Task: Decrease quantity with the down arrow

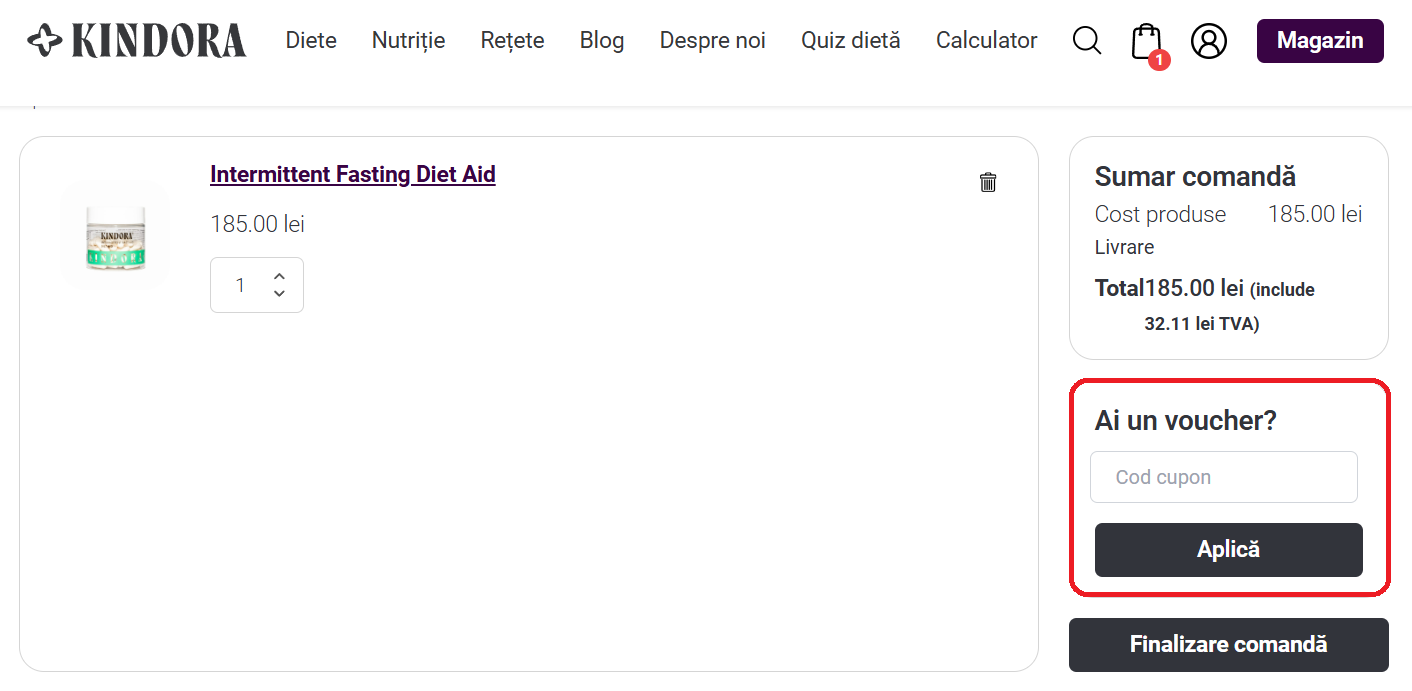Action: coord(279,294)
